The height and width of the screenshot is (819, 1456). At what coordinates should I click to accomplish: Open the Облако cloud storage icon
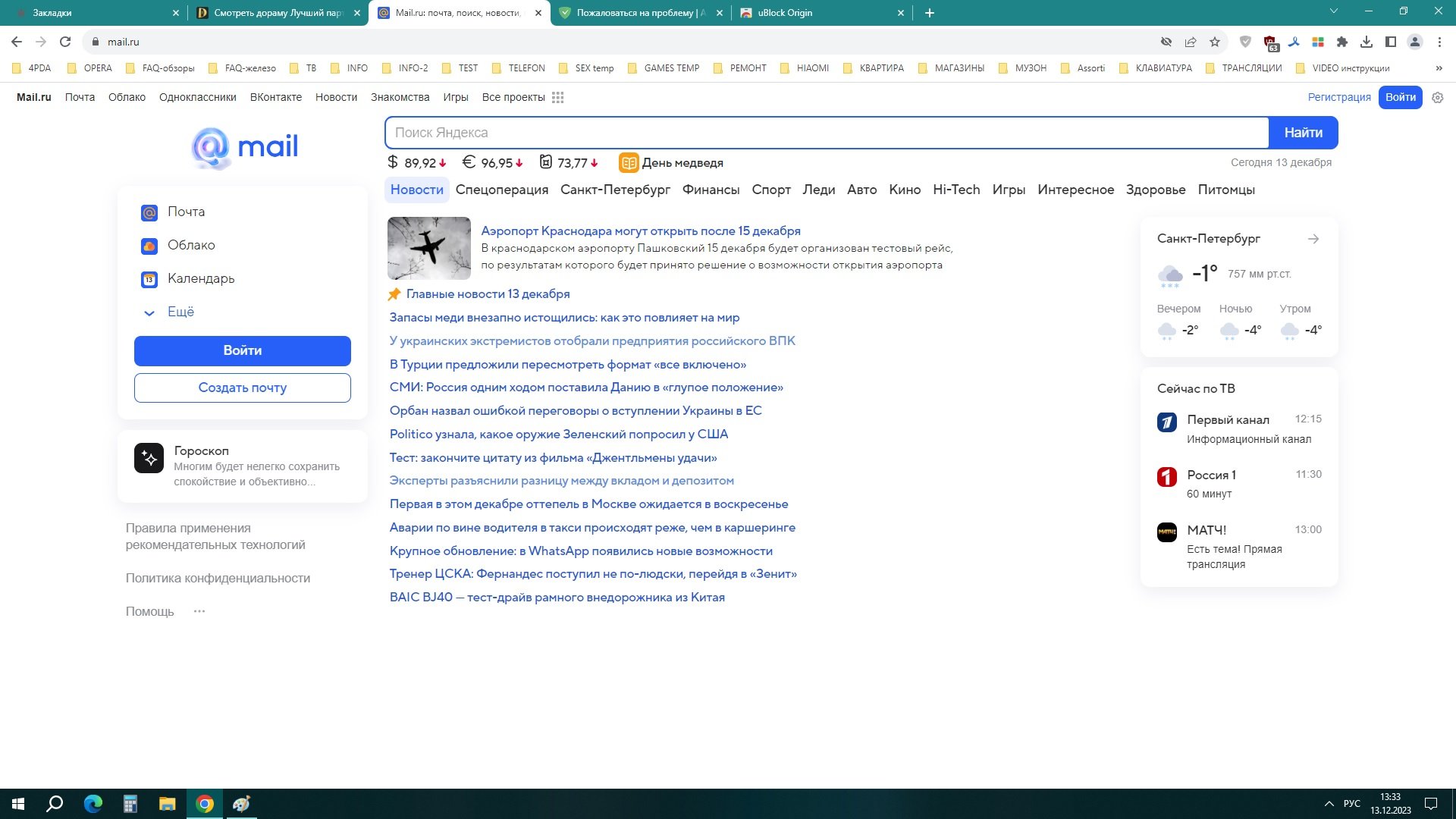pos(149,245)
